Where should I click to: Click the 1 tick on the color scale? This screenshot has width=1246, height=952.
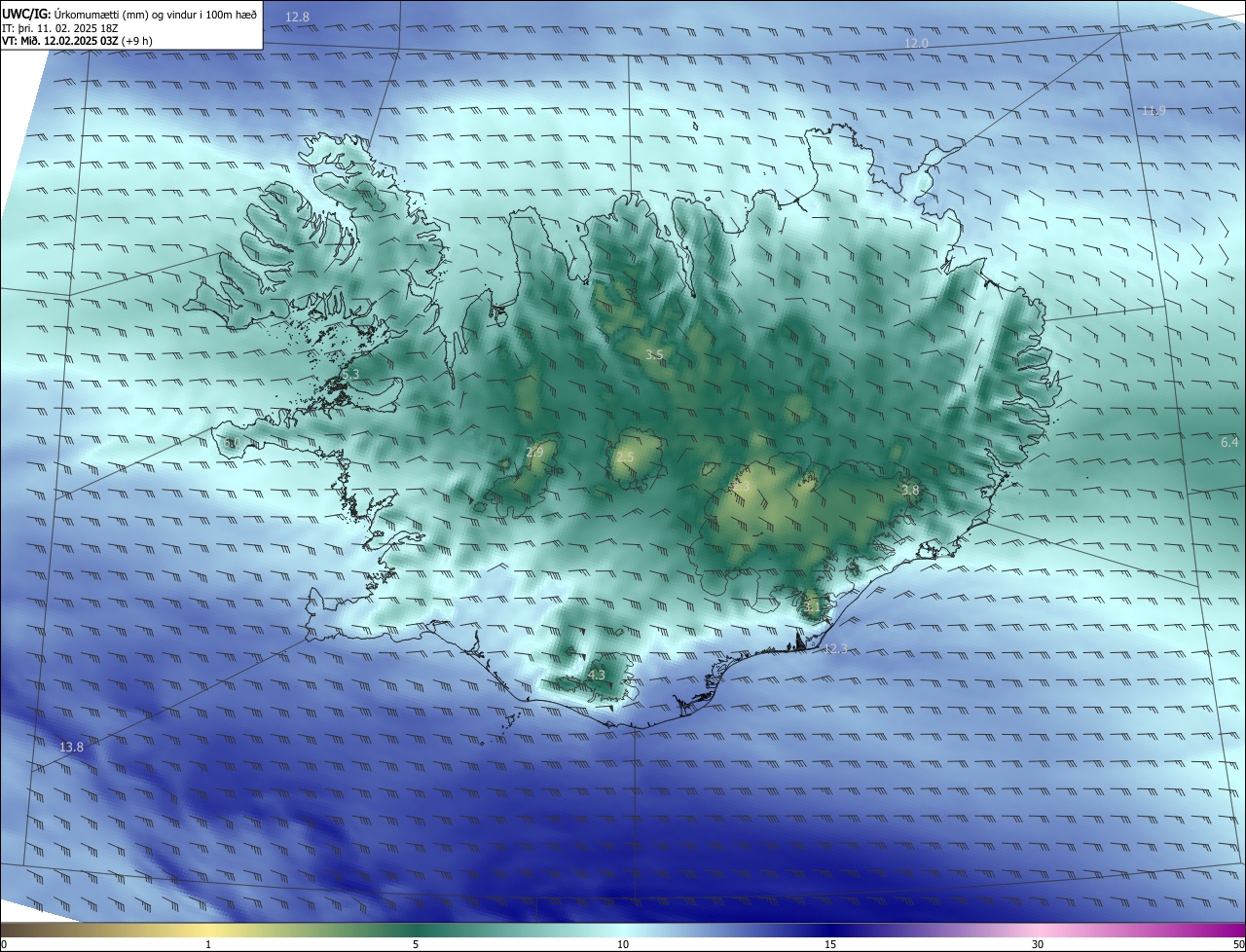pos(208,944)
